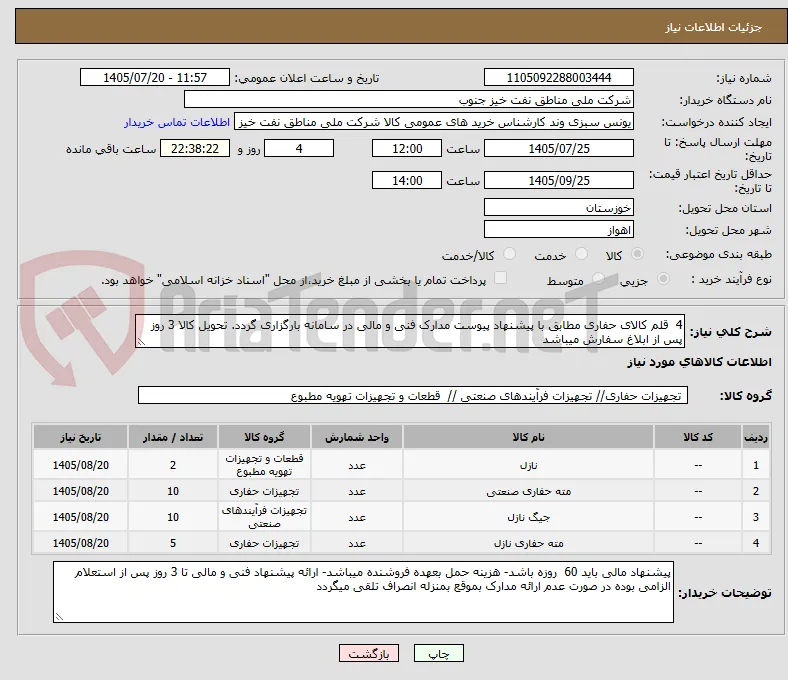The width and height of the screenshot is (788, 680).
Task: Click the شماره نیاز field 1105092288003444
Action: pos(559,77)
